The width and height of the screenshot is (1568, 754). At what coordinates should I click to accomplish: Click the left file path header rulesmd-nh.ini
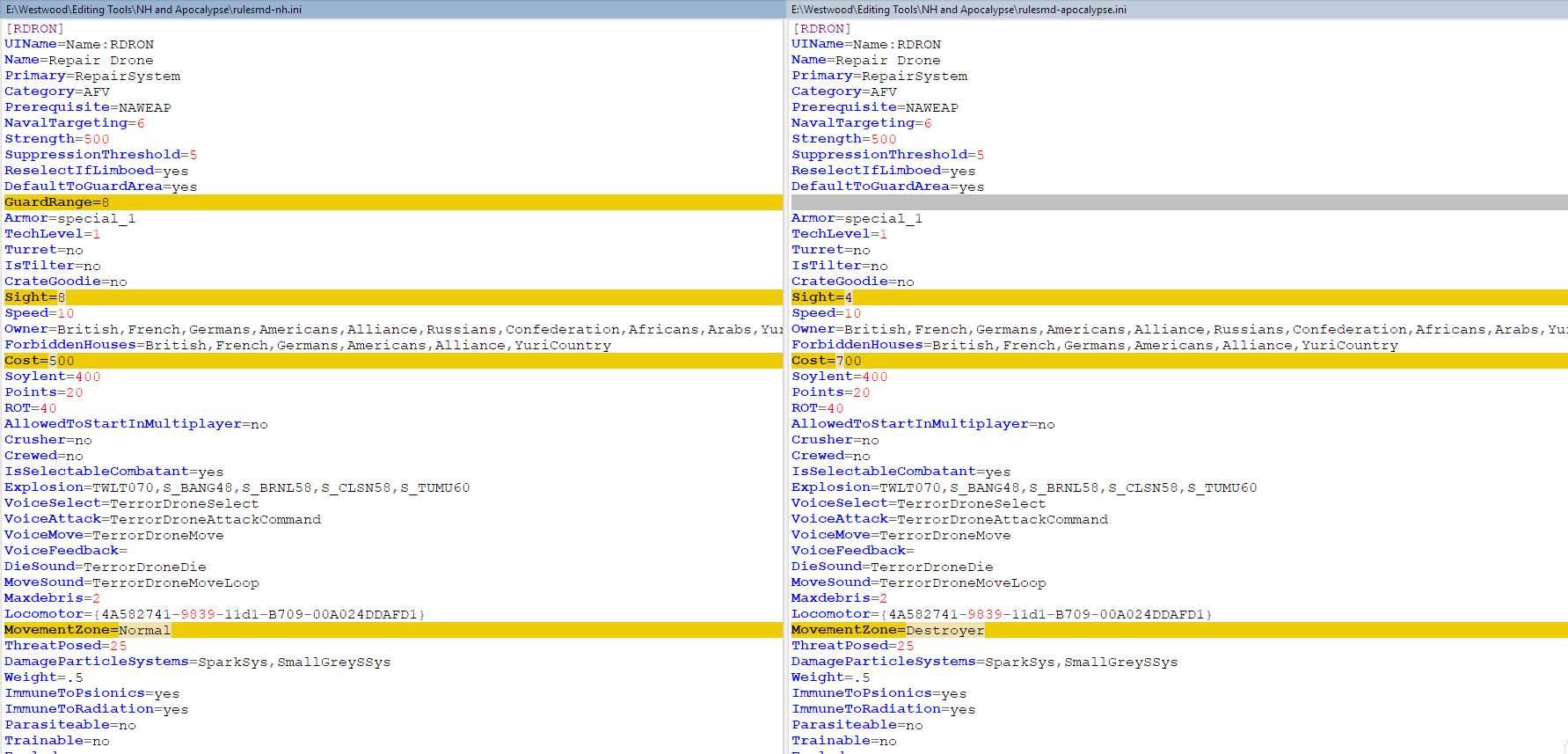[x=154, y=10]
